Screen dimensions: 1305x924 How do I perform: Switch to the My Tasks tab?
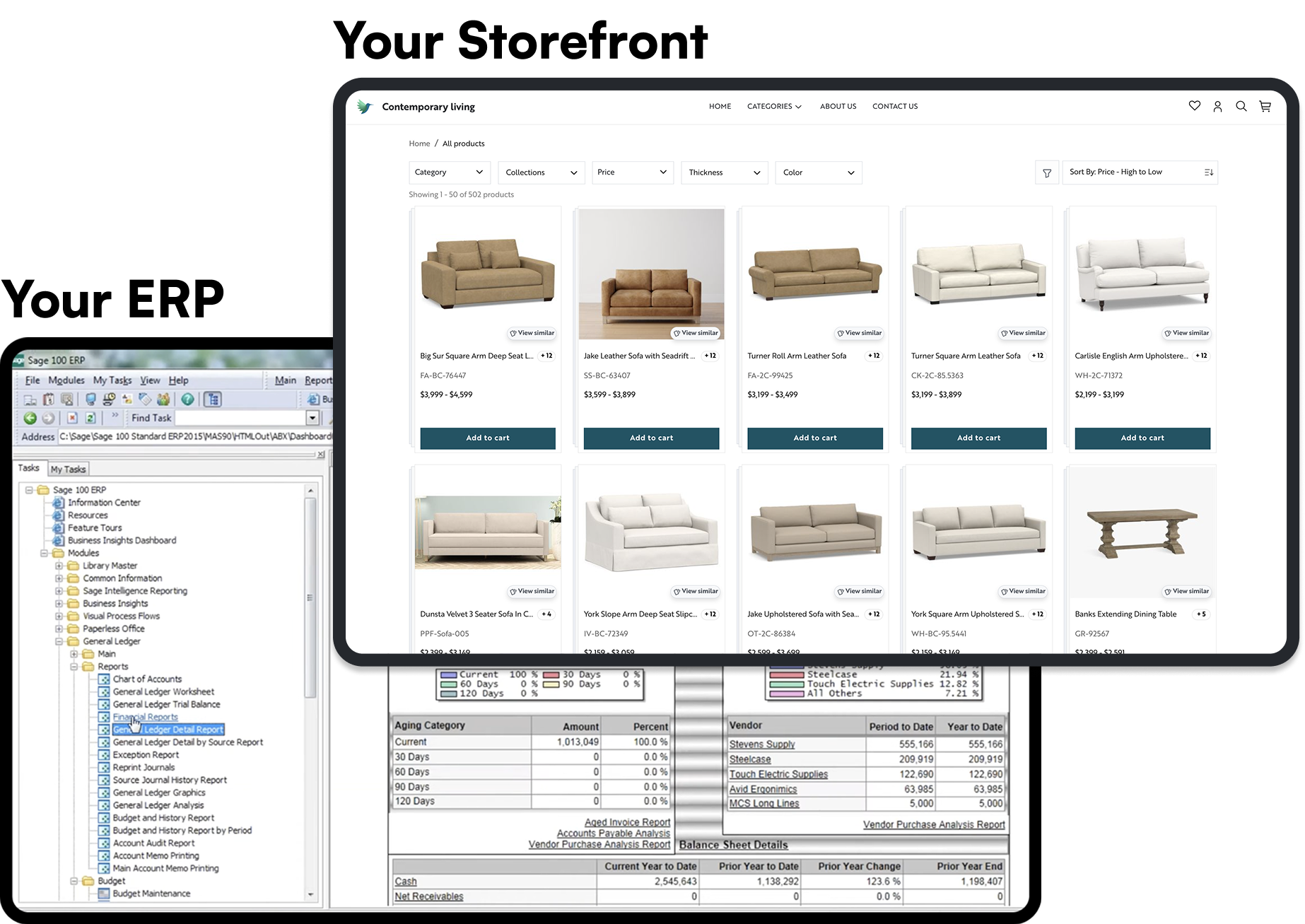tap(68, 469)
